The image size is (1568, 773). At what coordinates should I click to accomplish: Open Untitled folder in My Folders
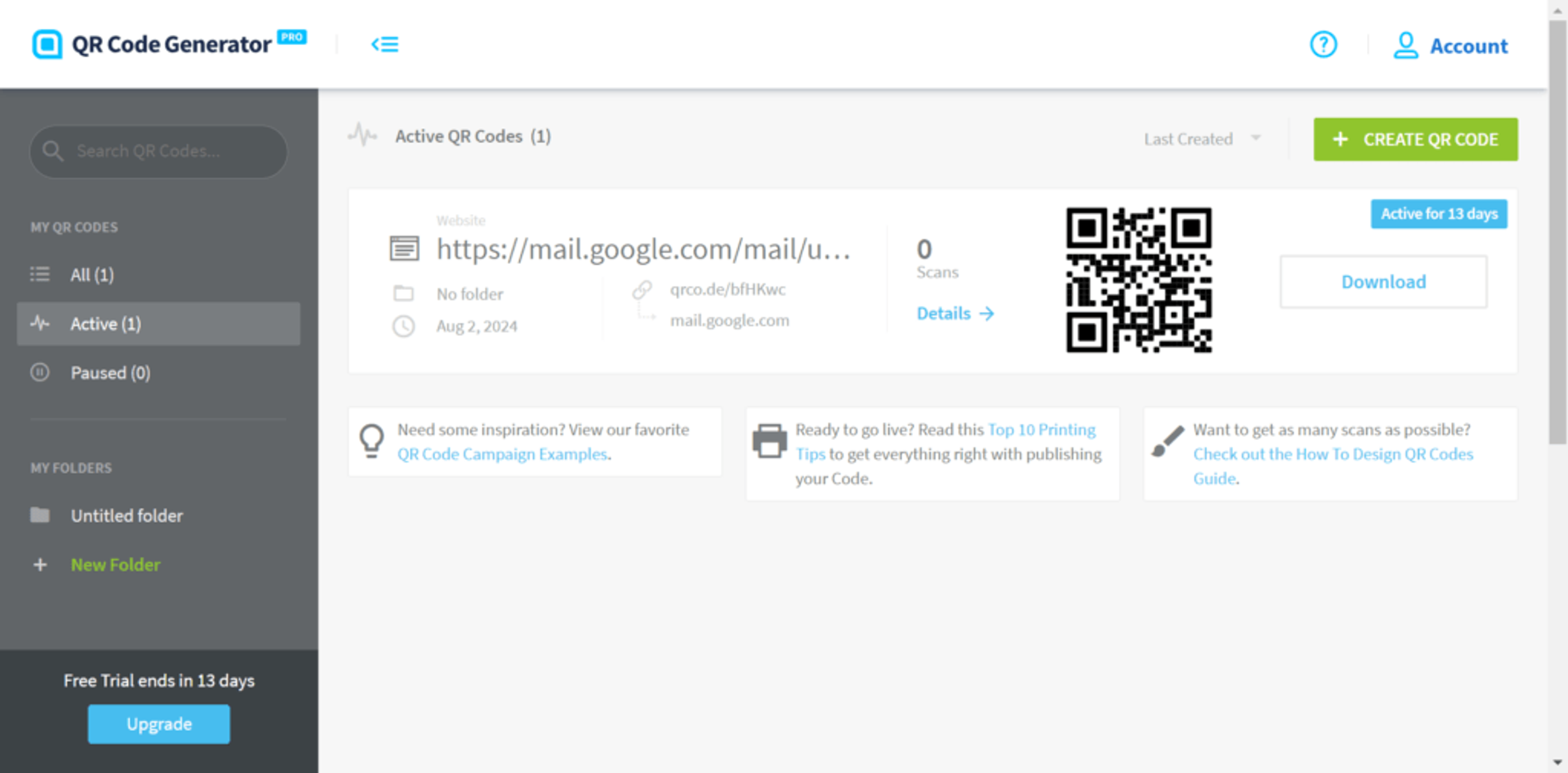(x=158, y=516)
